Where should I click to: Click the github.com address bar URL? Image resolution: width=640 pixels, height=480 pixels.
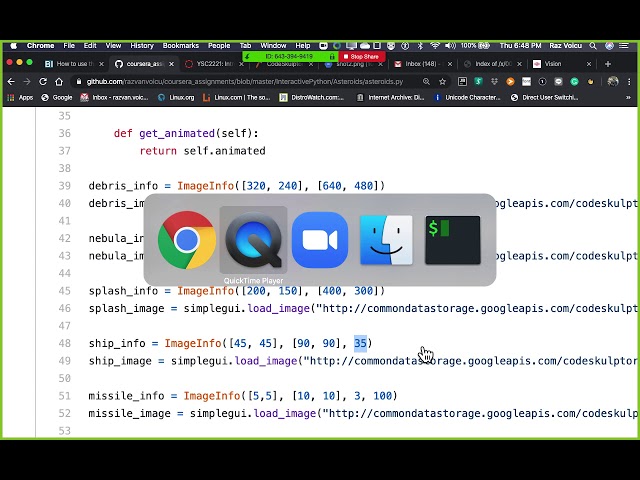245,82
